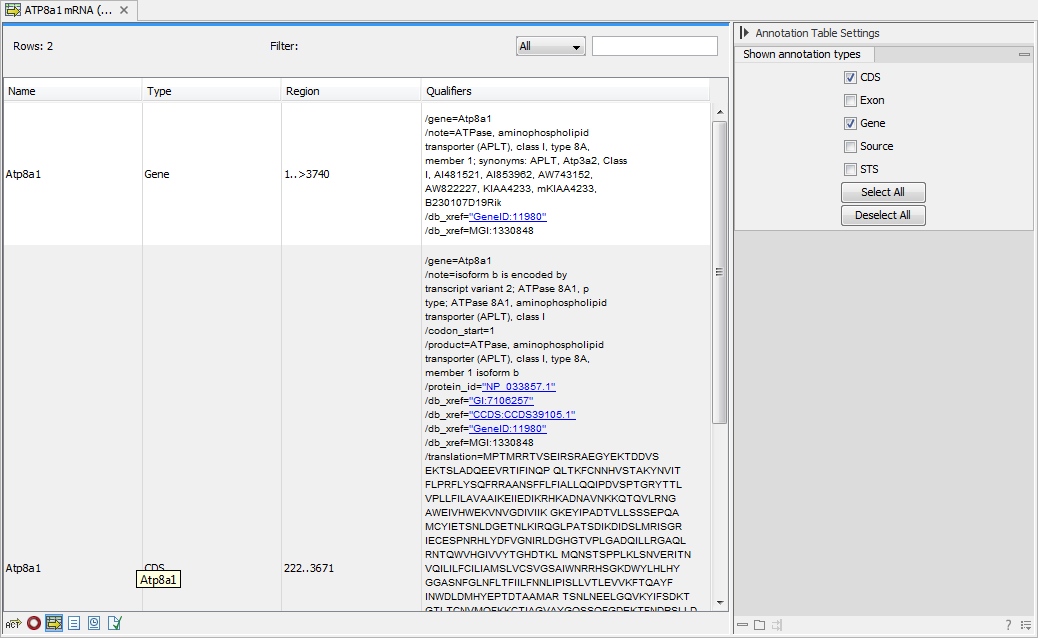Viewport: 1038px width, 638px height.
Task: Click the Select All button
Action: tap(883, 192)
